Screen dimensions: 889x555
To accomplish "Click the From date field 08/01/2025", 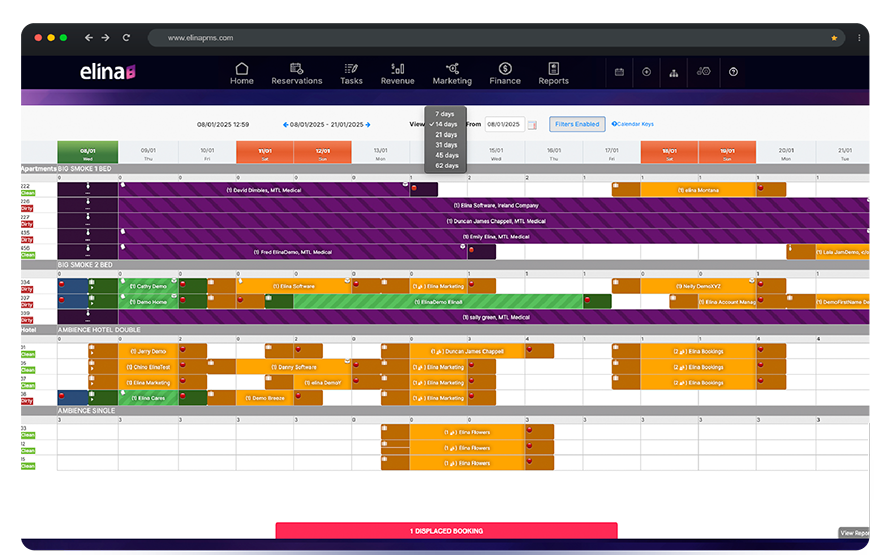I will click(504, 124).
